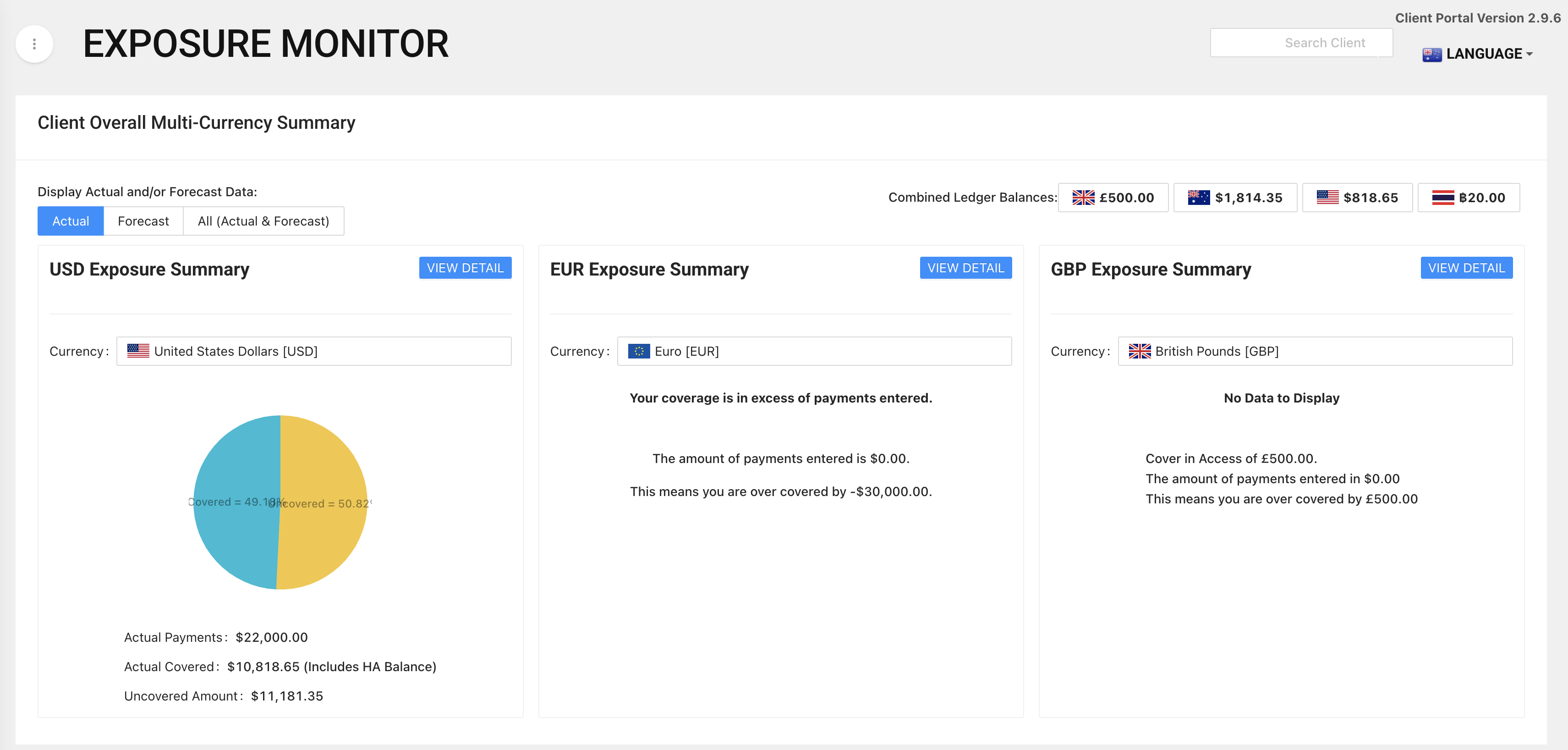This screenshot has height=750, width=1568.
Task: Open the United States Dollars currency selector
Action: click(x=313, y=351)
